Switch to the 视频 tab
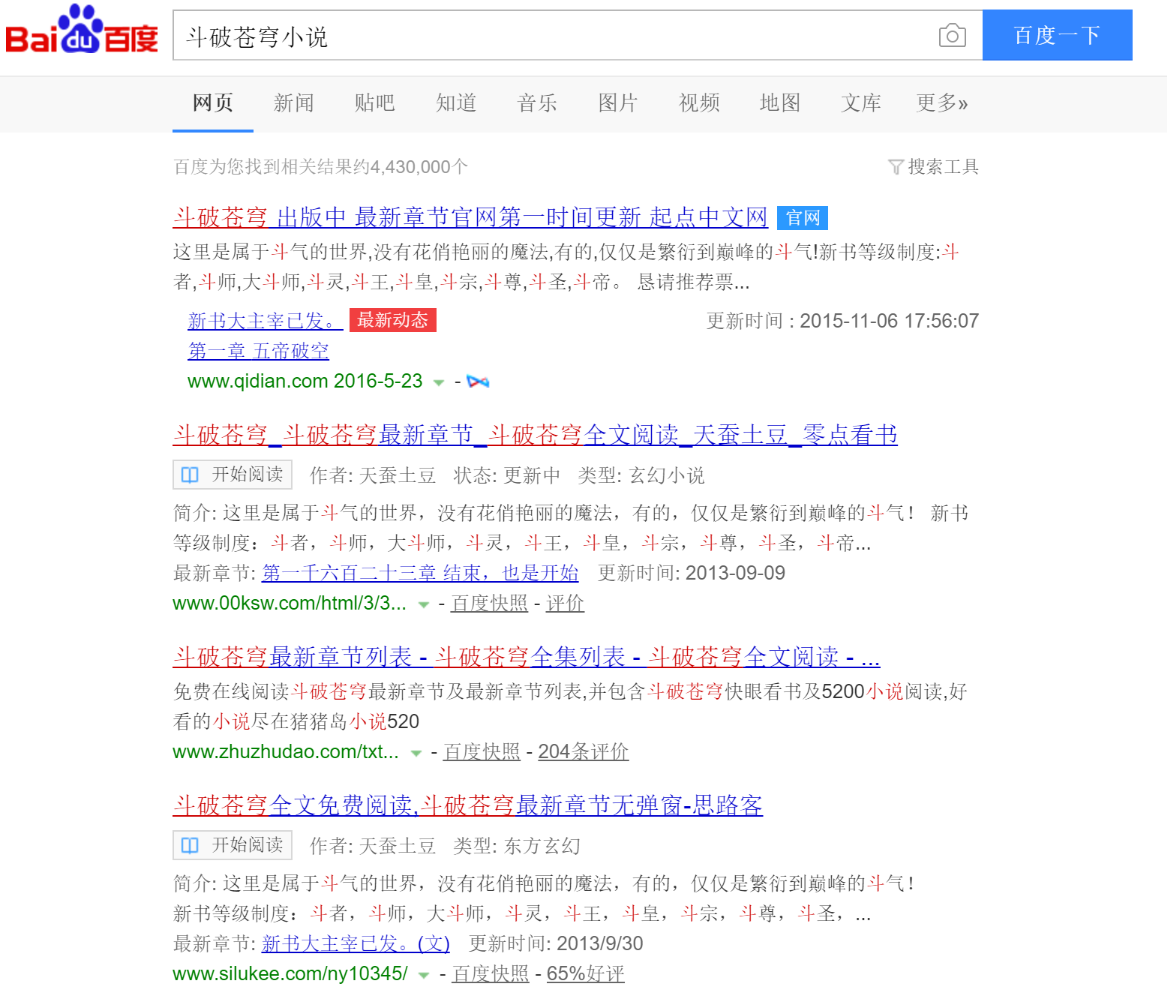This screenshot has width=1167, height=997. pyautogui.click(x=699, y=103)
